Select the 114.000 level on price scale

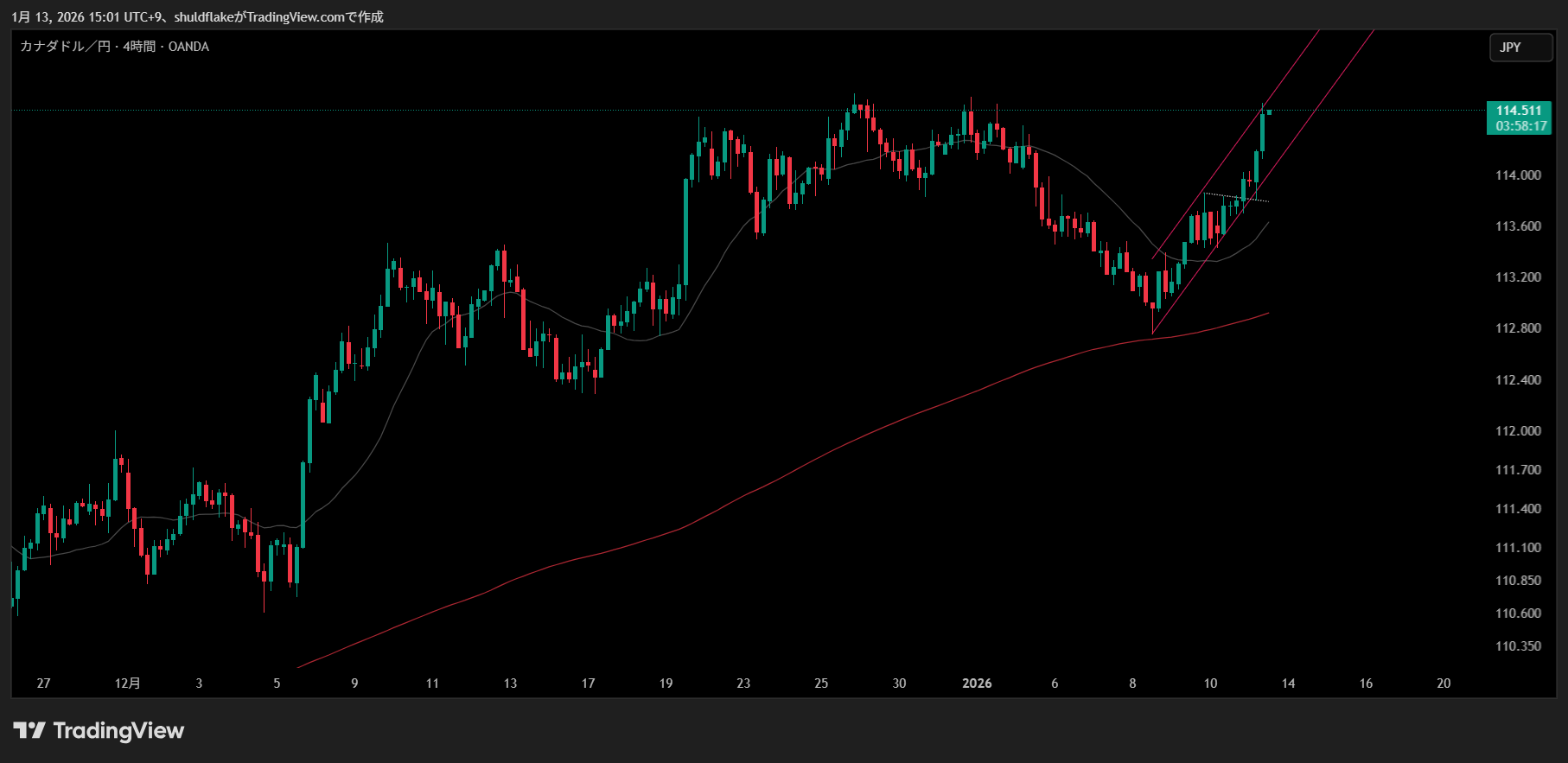coord(1517,175)
